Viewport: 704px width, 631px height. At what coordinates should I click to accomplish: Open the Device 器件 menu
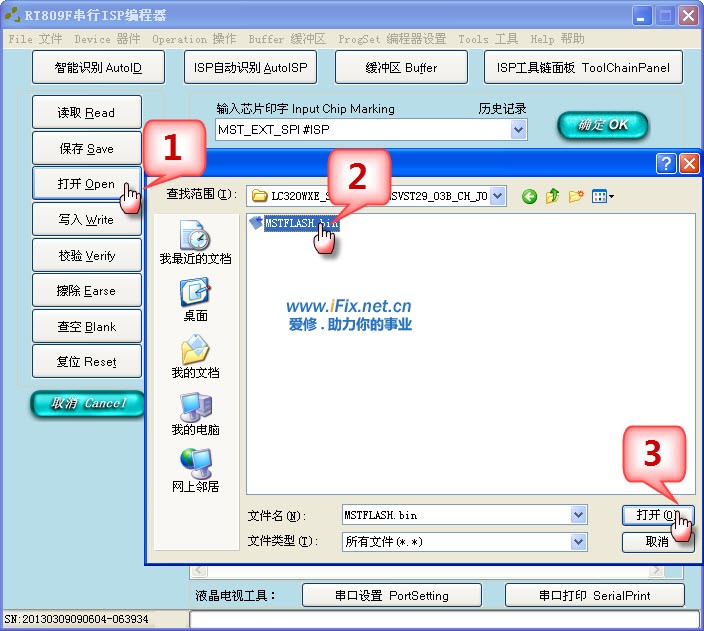pyautogui.click(x=107, y=39)
